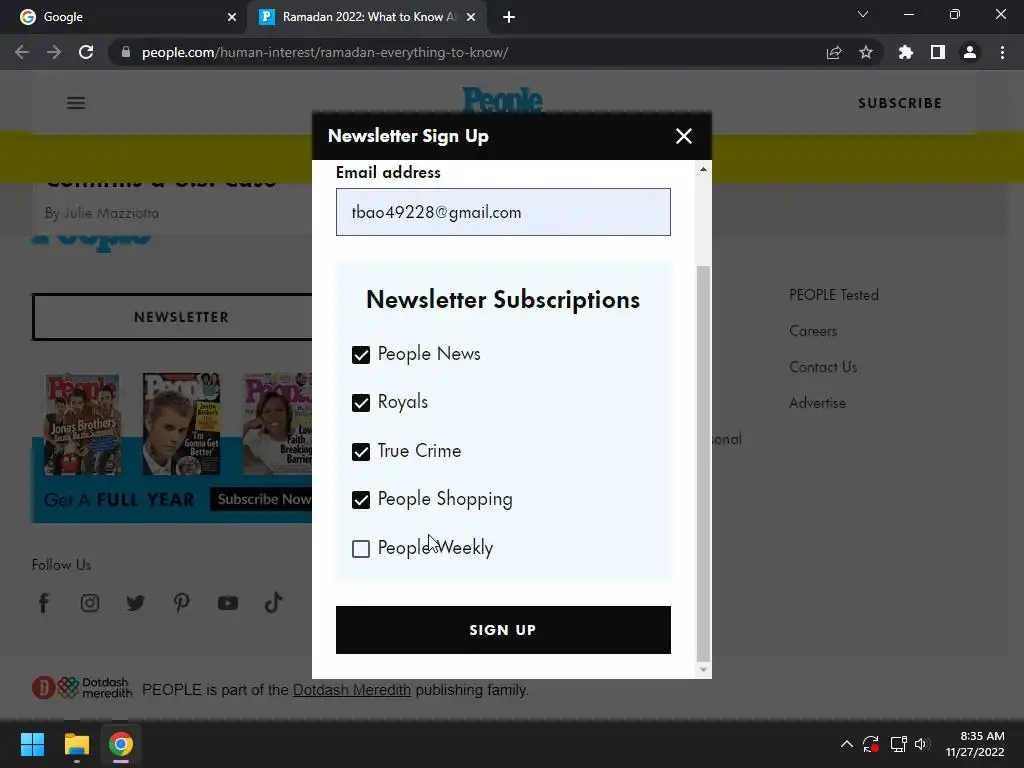The height and width of the screenshot is (768, 1024).
Task: Go forward in browser history
Action: [x=54, y=52]
